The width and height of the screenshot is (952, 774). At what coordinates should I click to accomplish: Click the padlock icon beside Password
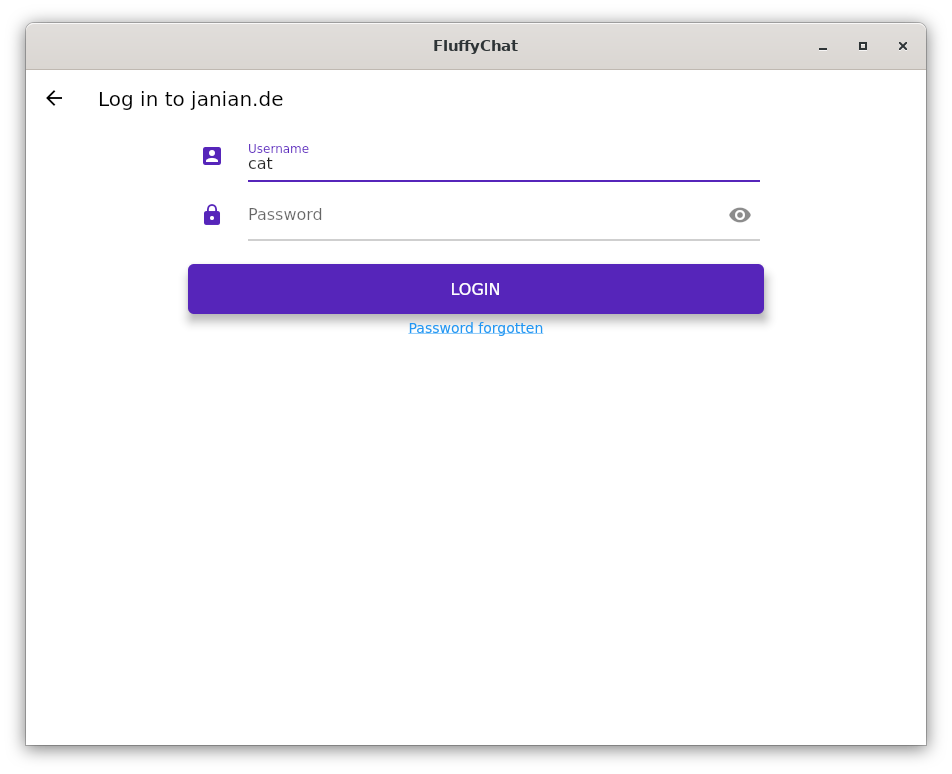pos(212,215)
